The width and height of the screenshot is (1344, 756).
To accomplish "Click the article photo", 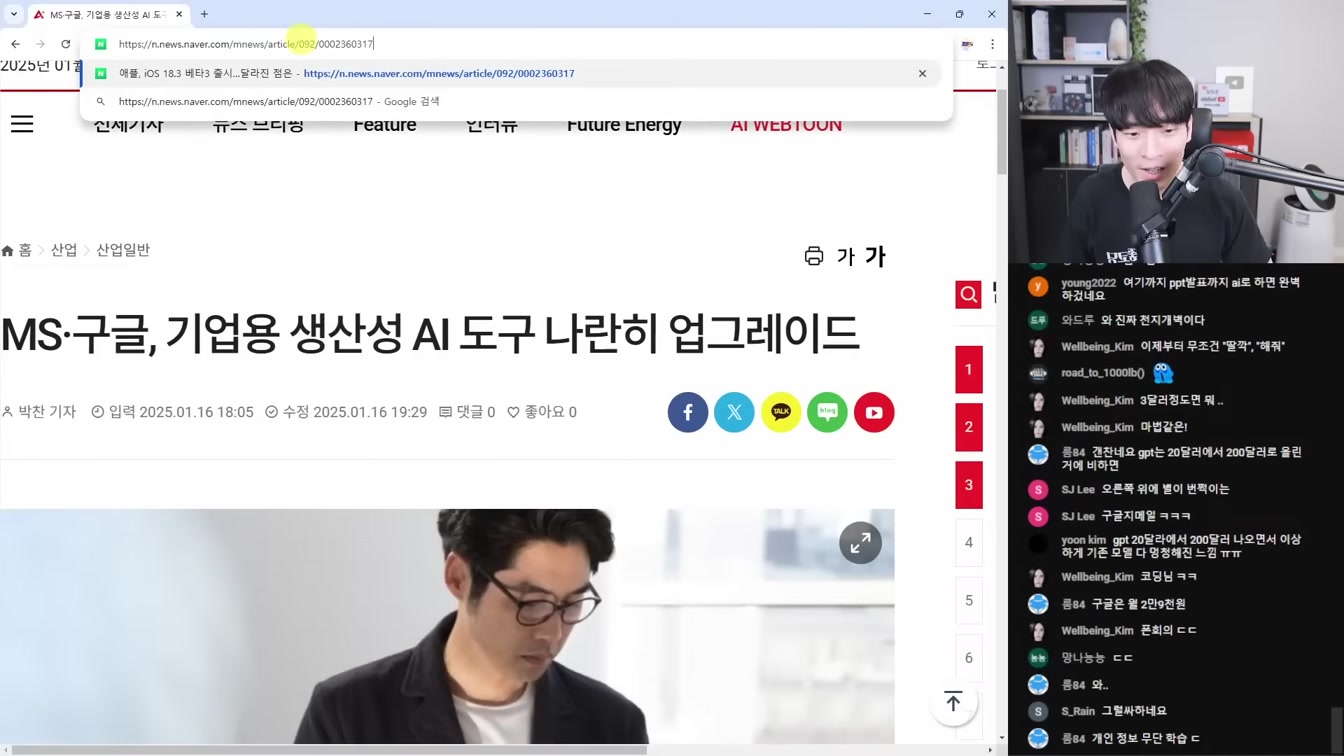I will pos(447,625).
